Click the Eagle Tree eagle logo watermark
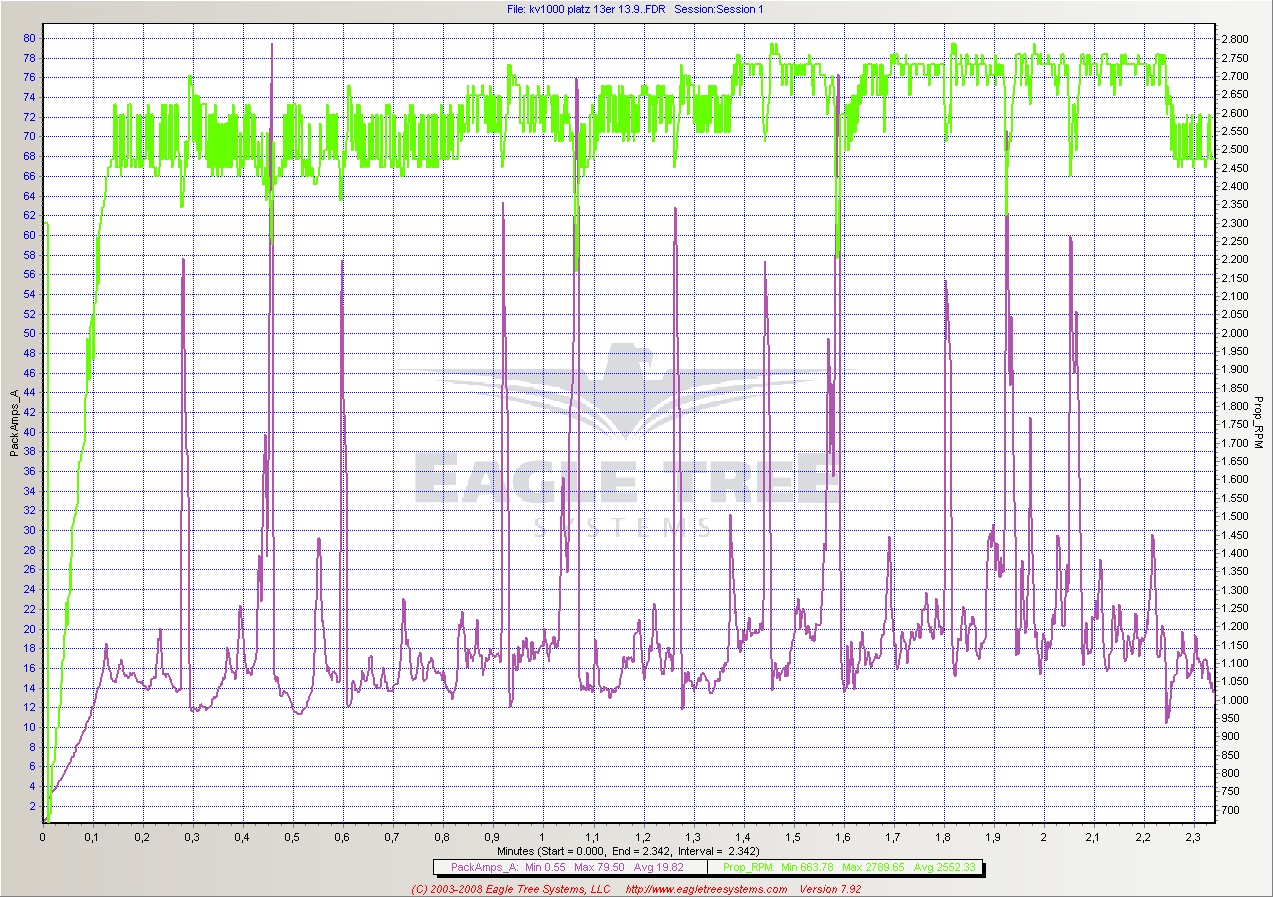This screenshot has width=1273, height=897. [629, 392]
